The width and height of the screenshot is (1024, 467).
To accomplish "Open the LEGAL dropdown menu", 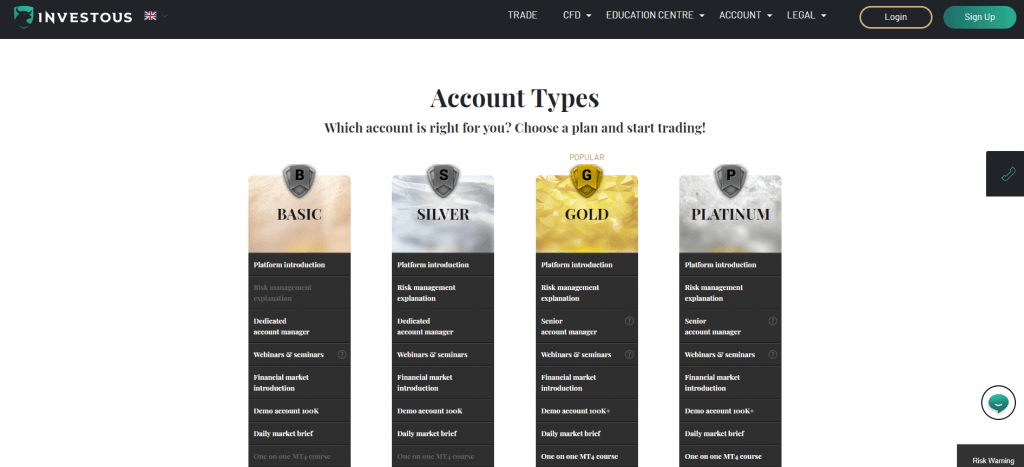I will (x=807, y=16).
